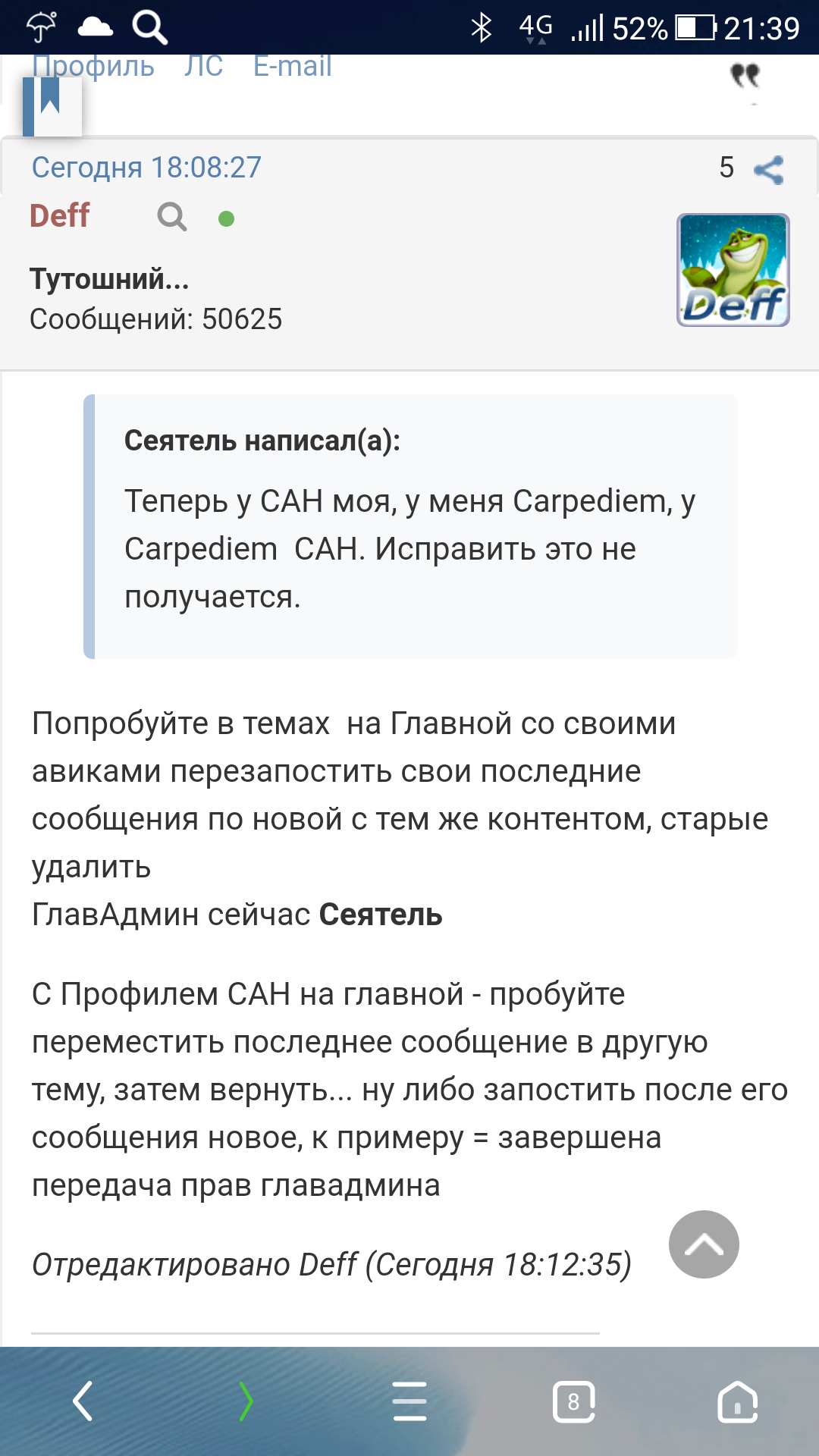Tap Deff frog avatar image
The width and height of the screenshot is (819, 1456).
point(733,270)
